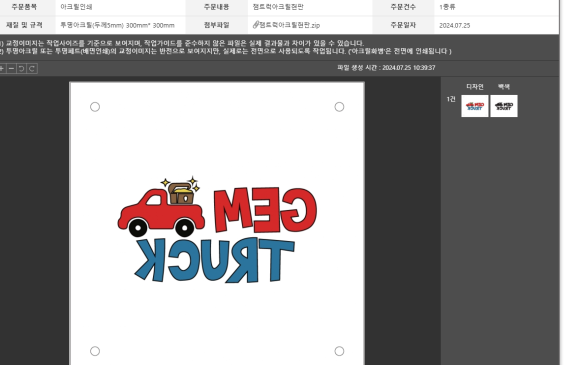
Task: Click the 아크릴인쇄 order item value
Action: 76,7
